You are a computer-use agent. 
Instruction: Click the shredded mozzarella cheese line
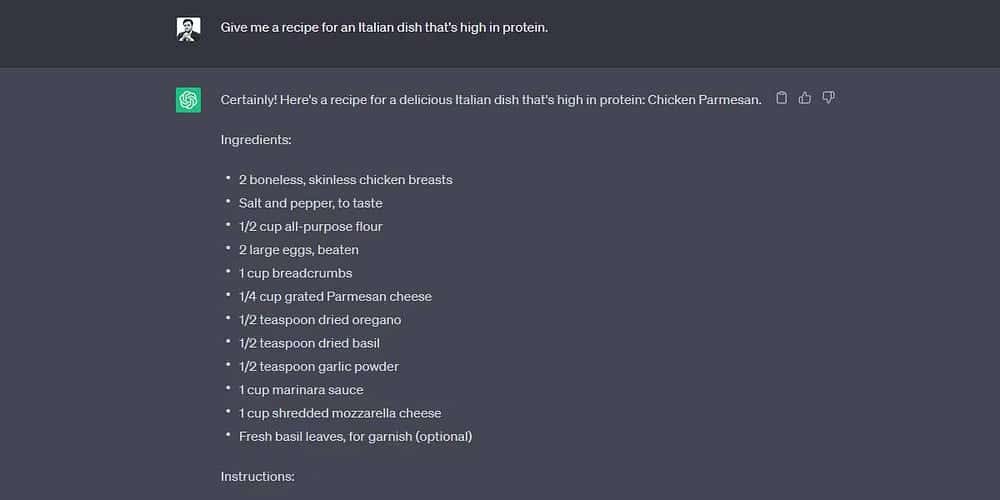(339, 413)
